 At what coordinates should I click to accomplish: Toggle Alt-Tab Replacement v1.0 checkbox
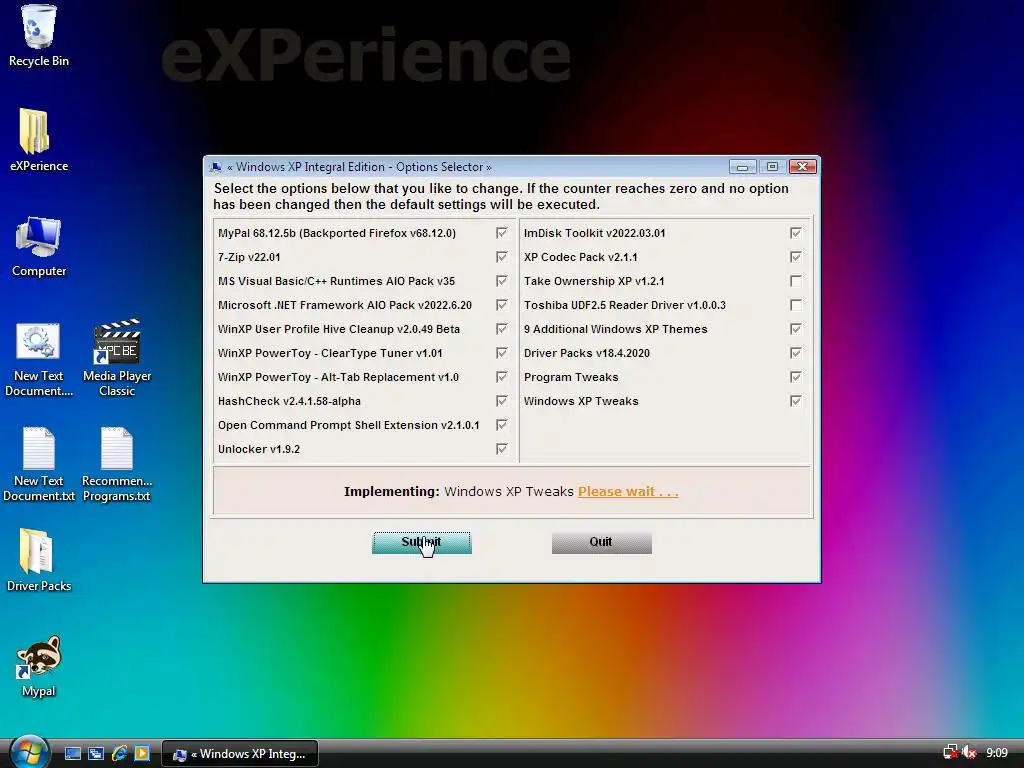[x=502, y=377]
